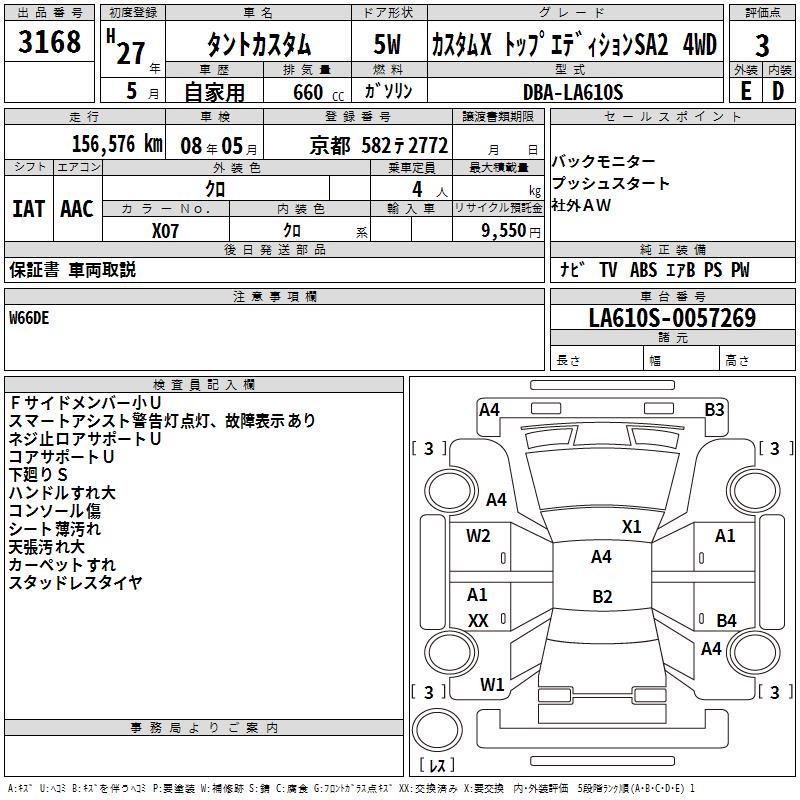Click damage mark W2 on diagram
Viewport: 800px width, 800px height.
[478, 536]
